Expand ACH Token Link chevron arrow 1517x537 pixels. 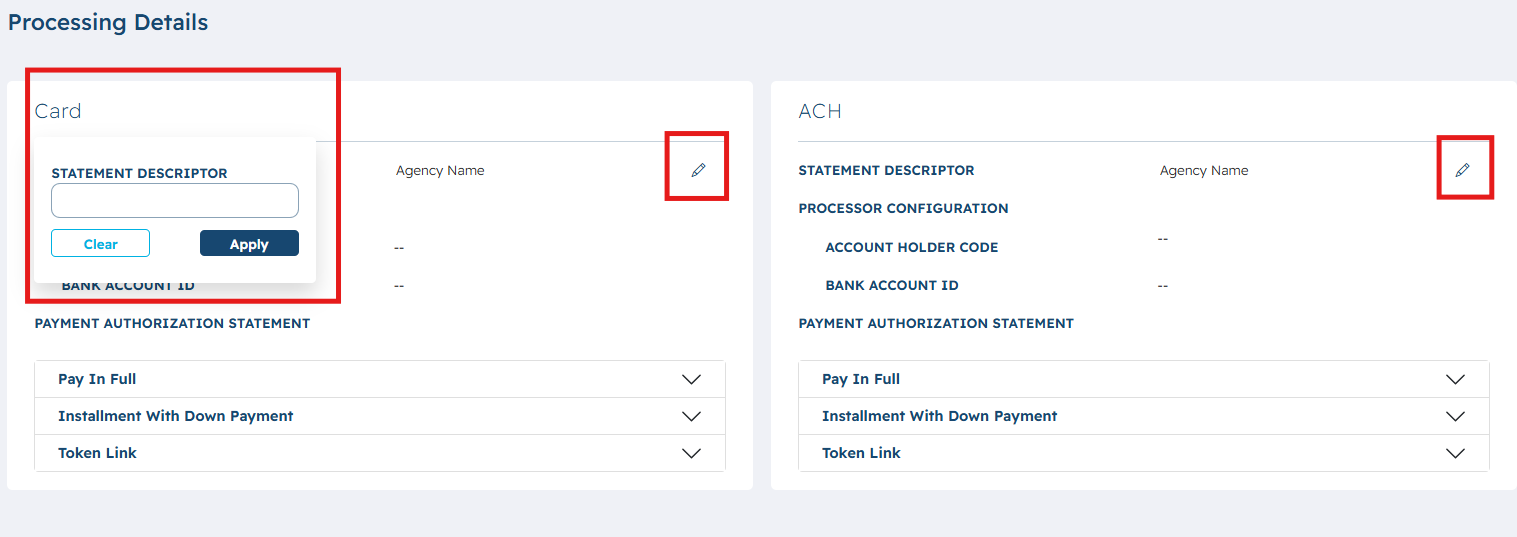pos(1455,453)
